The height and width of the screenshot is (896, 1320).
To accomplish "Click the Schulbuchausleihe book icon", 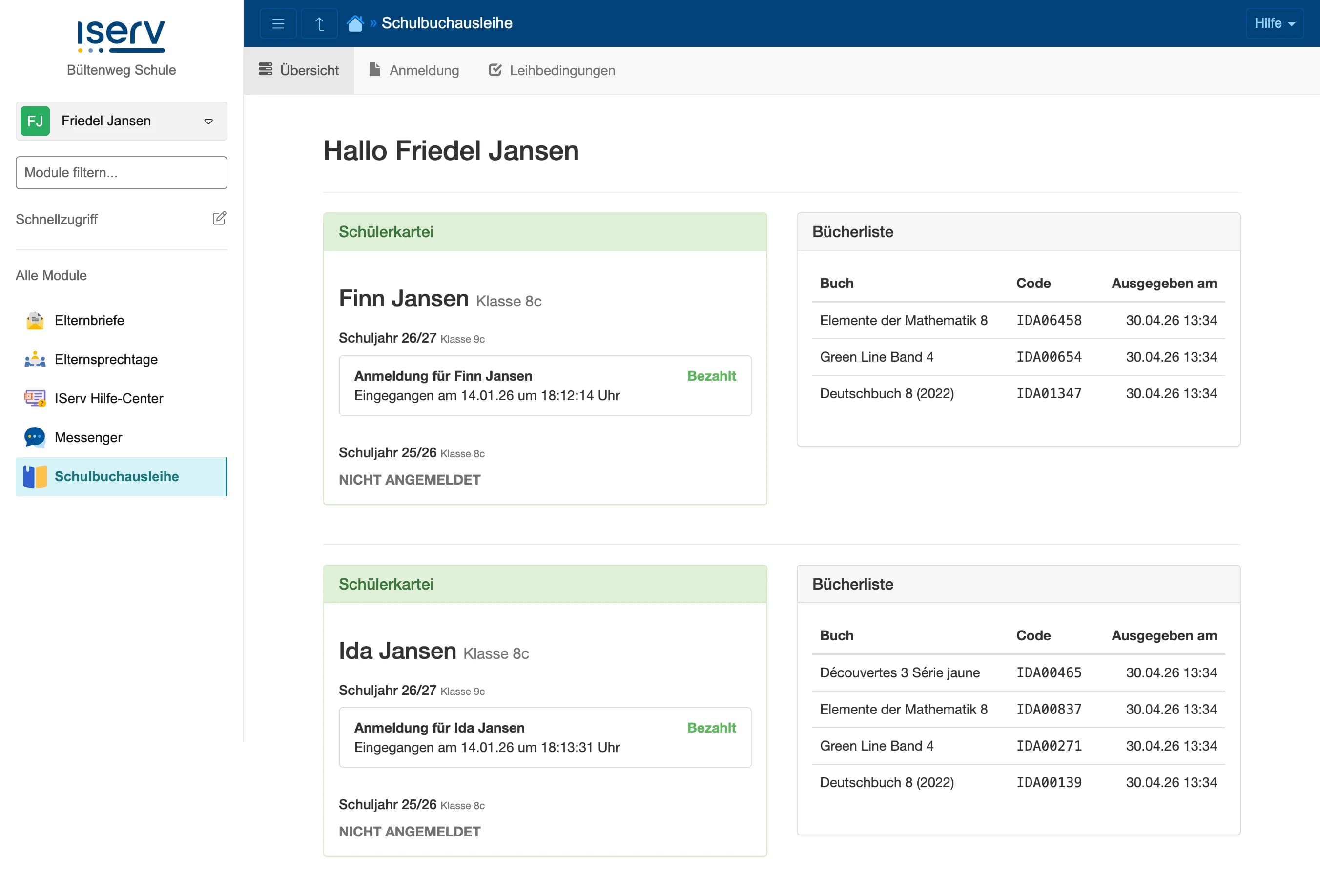I will pyautogui.click(x=35, y=477).
